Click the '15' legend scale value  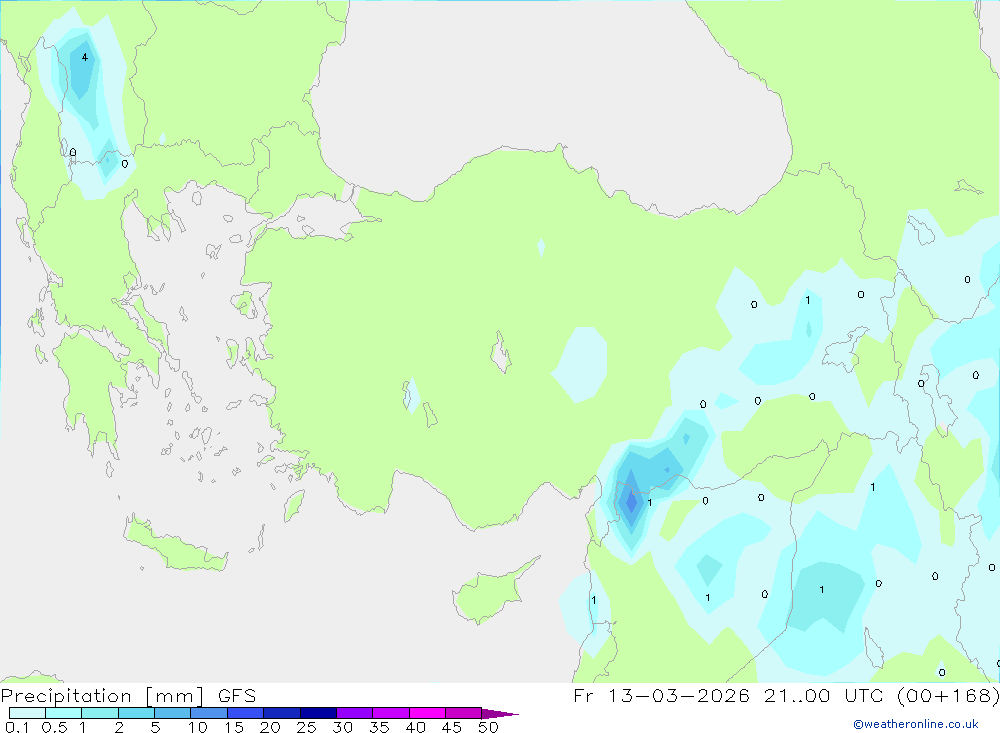pyautogui.click(x=234, y=727)
